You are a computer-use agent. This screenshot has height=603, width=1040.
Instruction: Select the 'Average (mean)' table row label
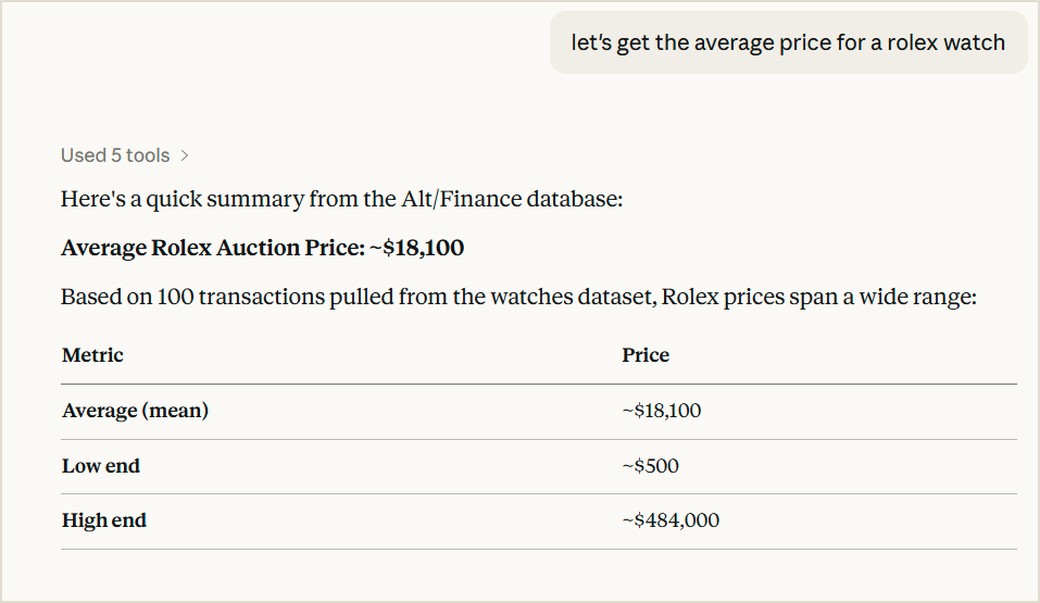135,411
